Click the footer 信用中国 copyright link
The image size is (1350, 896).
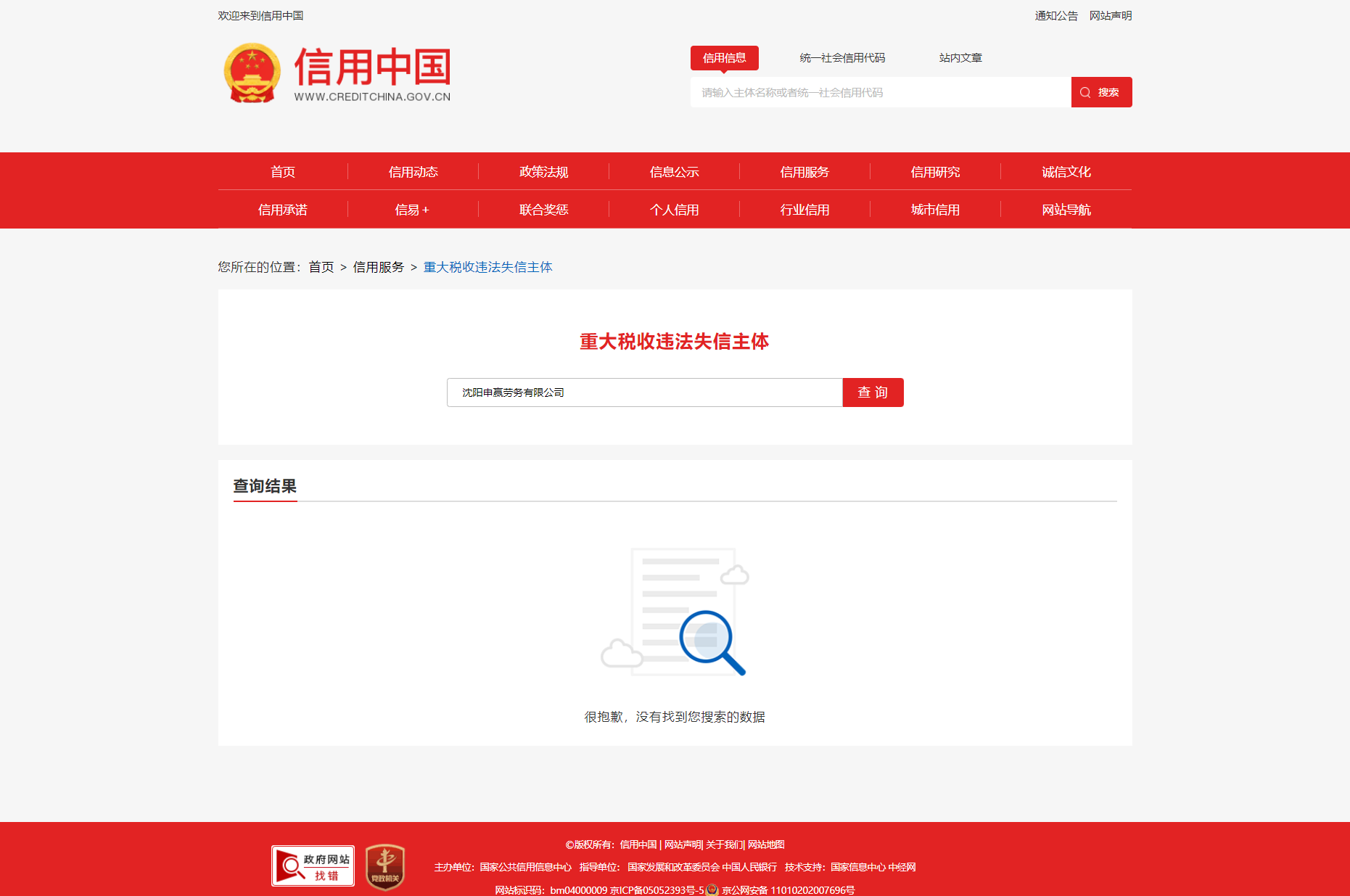click(x=638, y=844)
